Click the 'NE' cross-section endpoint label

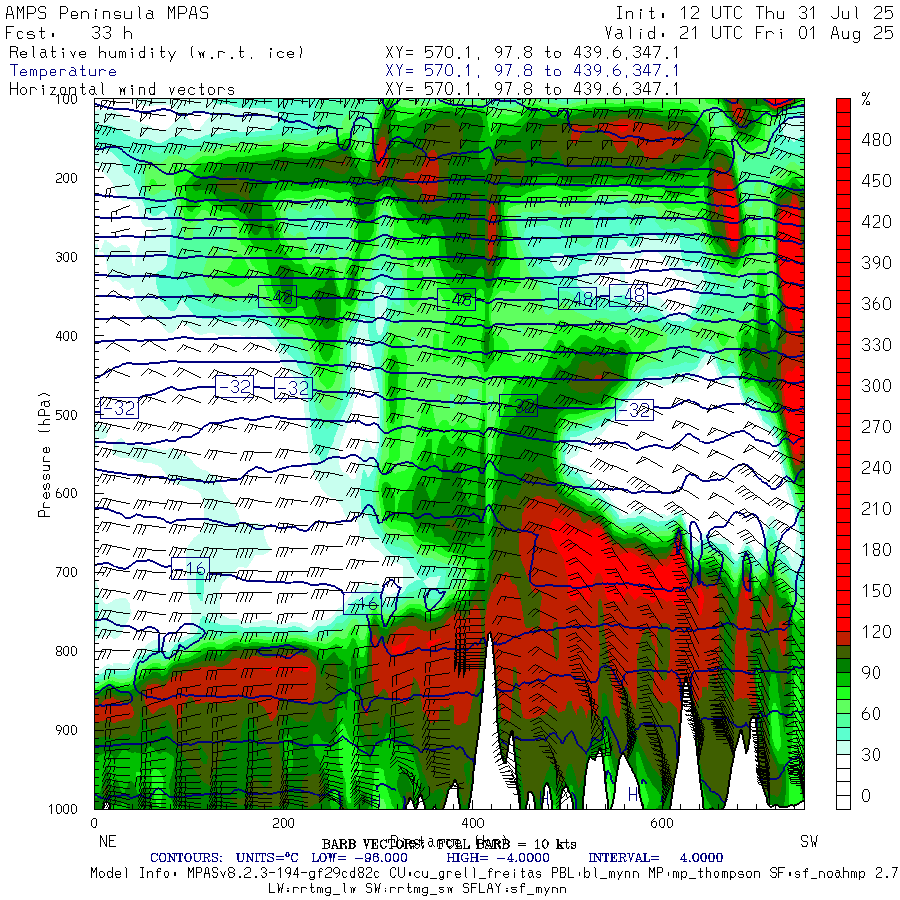107,841
